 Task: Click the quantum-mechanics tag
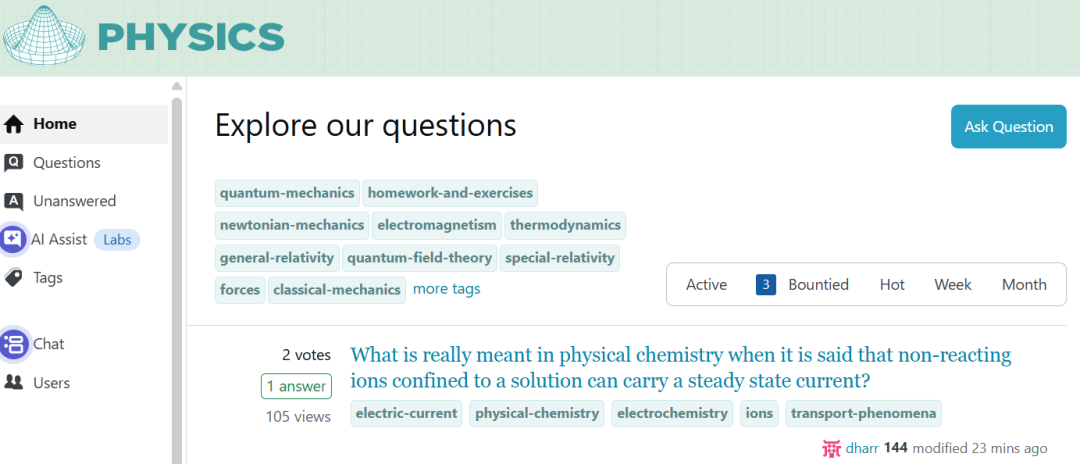[287, 193]
